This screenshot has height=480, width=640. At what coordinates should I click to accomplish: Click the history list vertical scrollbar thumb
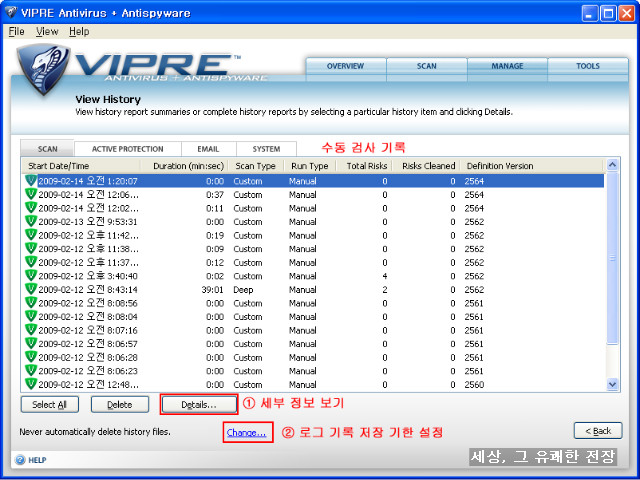click(612, 258)
